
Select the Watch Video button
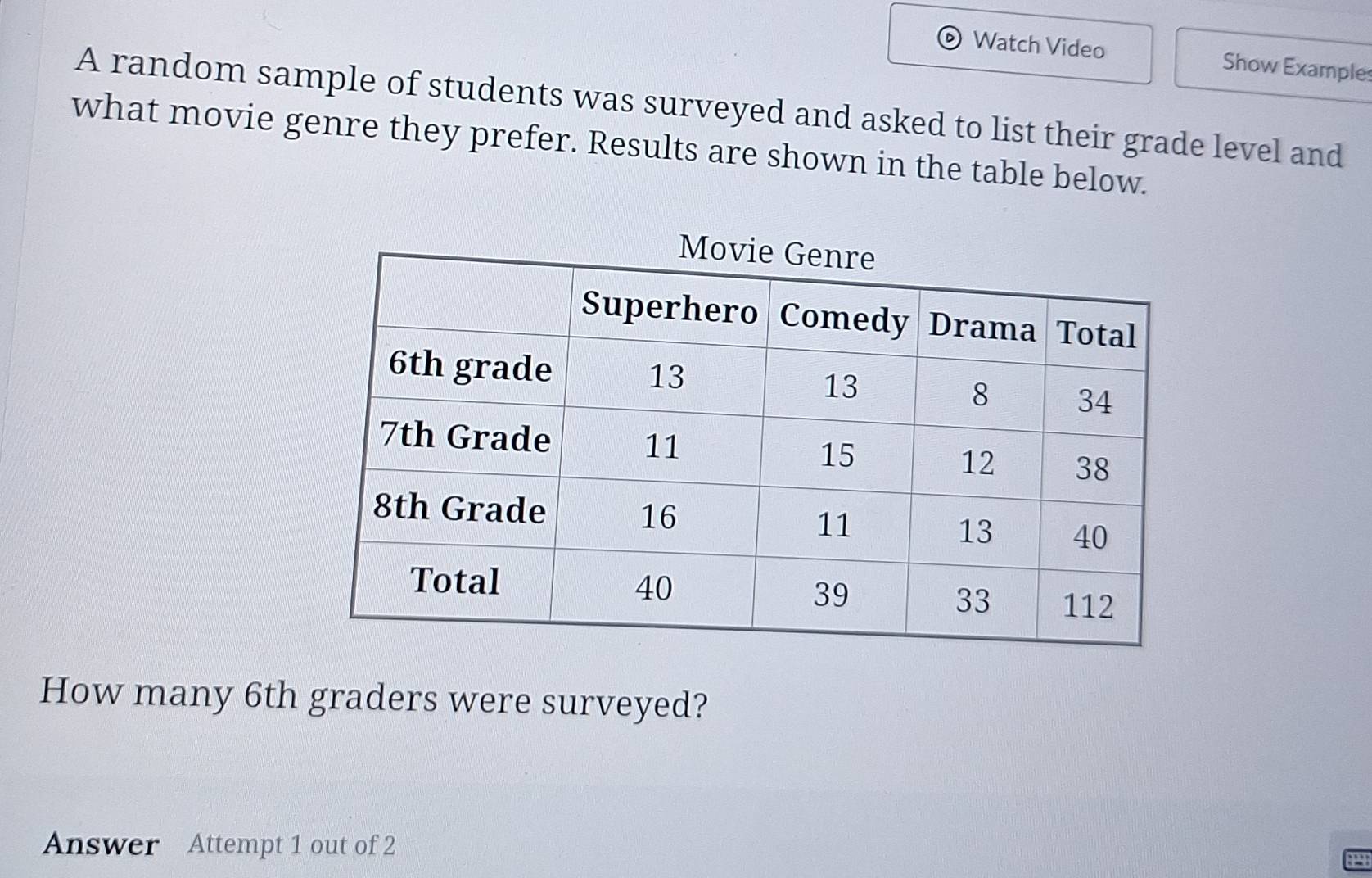tap(1019, 48)
